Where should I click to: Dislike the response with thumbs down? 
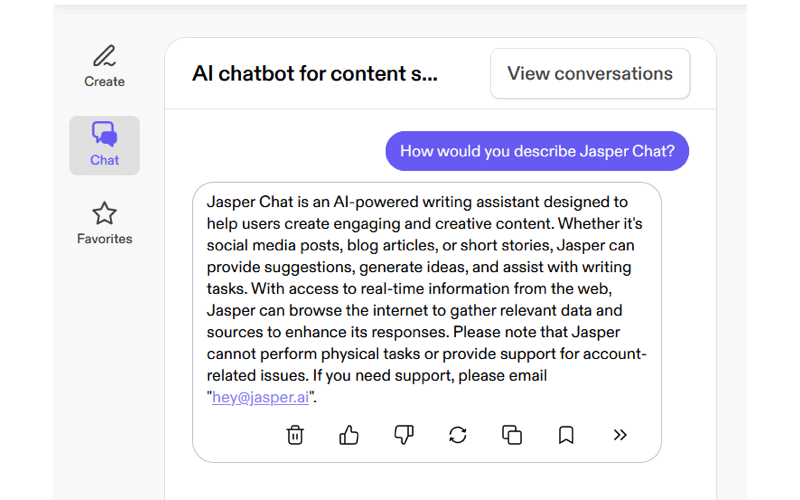pos(404,435)
